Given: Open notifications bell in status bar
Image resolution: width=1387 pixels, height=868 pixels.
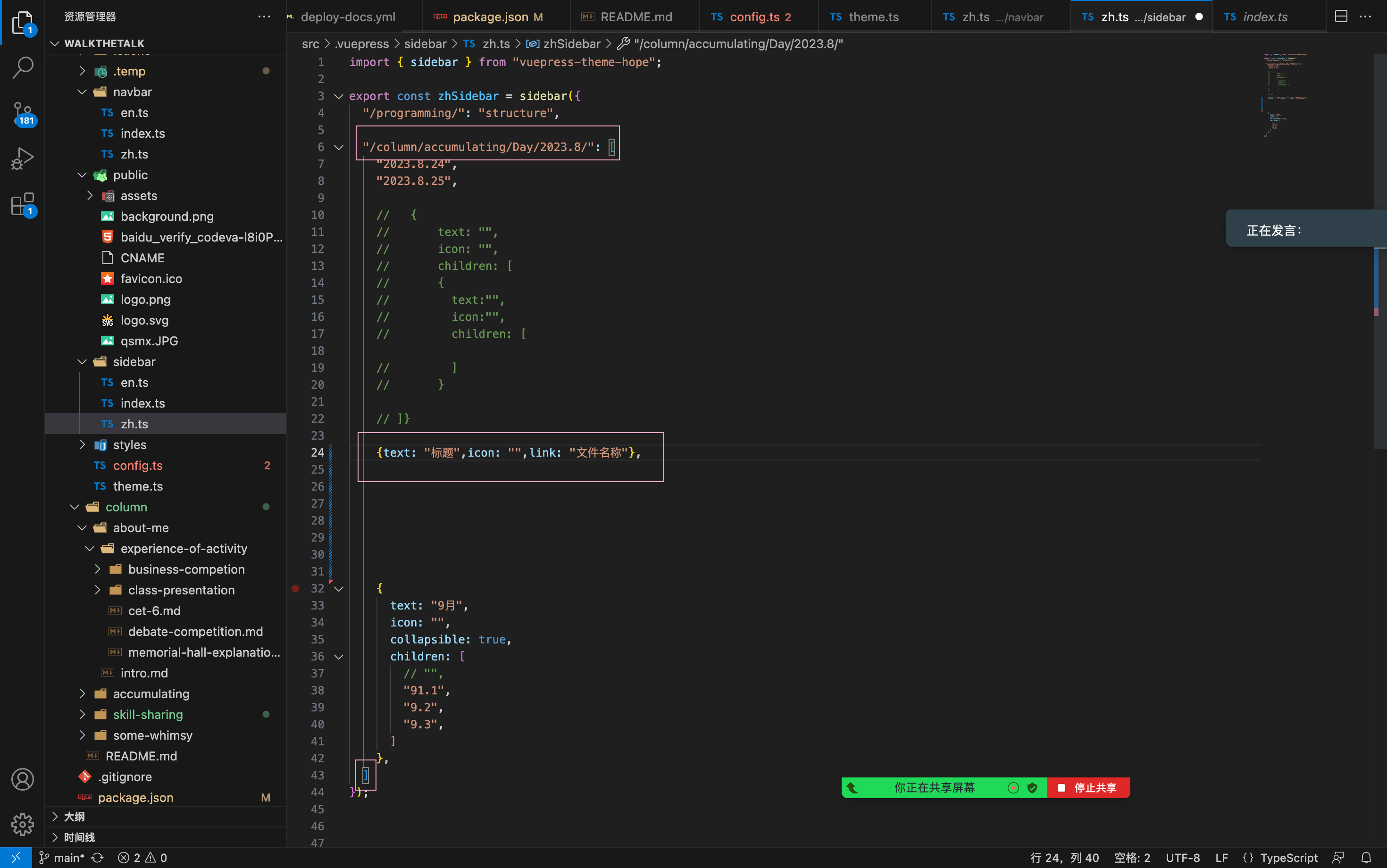Looking at the screenshot, I should tap(1366, 858).
